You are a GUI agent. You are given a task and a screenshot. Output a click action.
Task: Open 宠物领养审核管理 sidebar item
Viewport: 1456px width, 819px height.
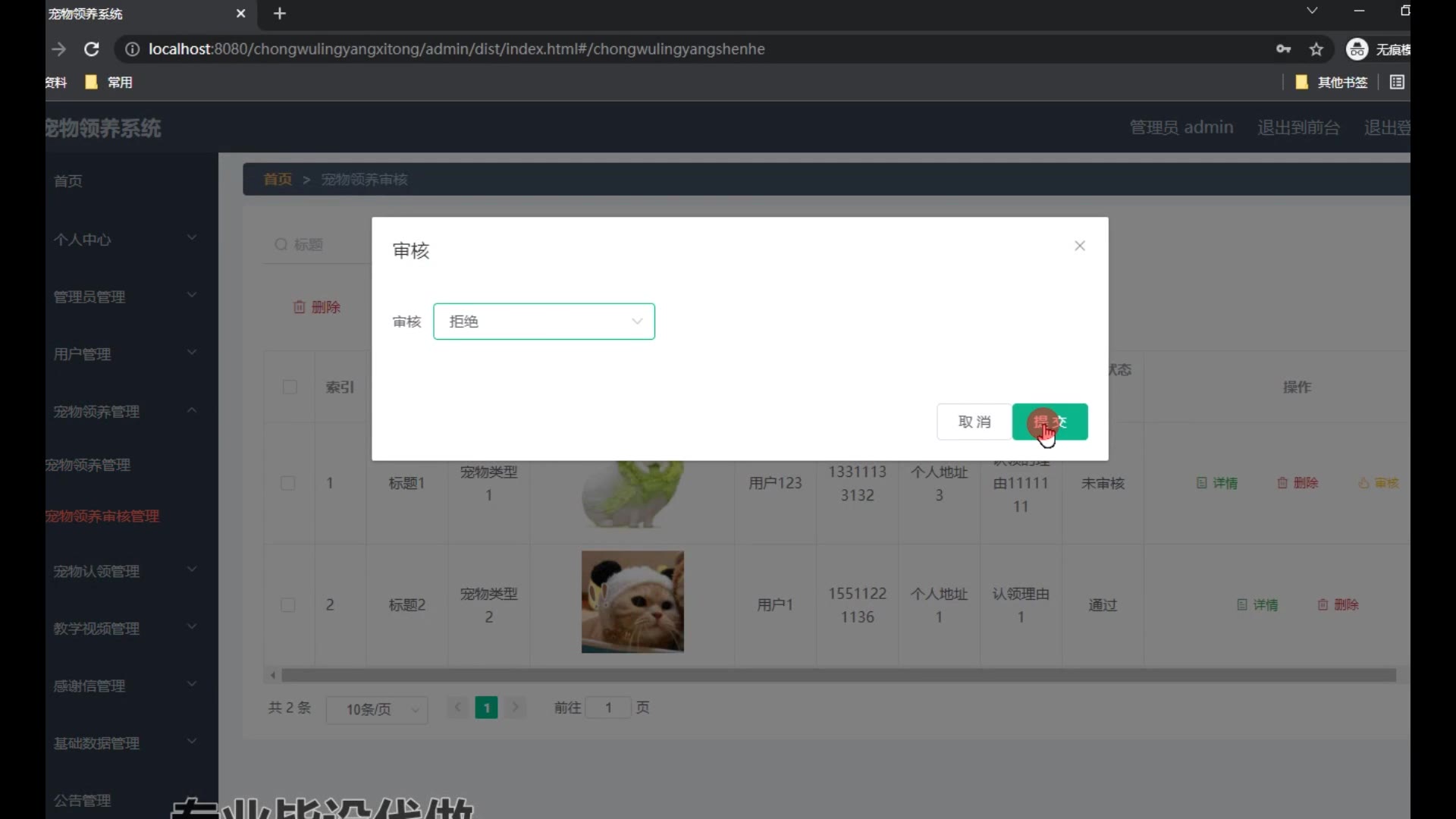point(102,516)
